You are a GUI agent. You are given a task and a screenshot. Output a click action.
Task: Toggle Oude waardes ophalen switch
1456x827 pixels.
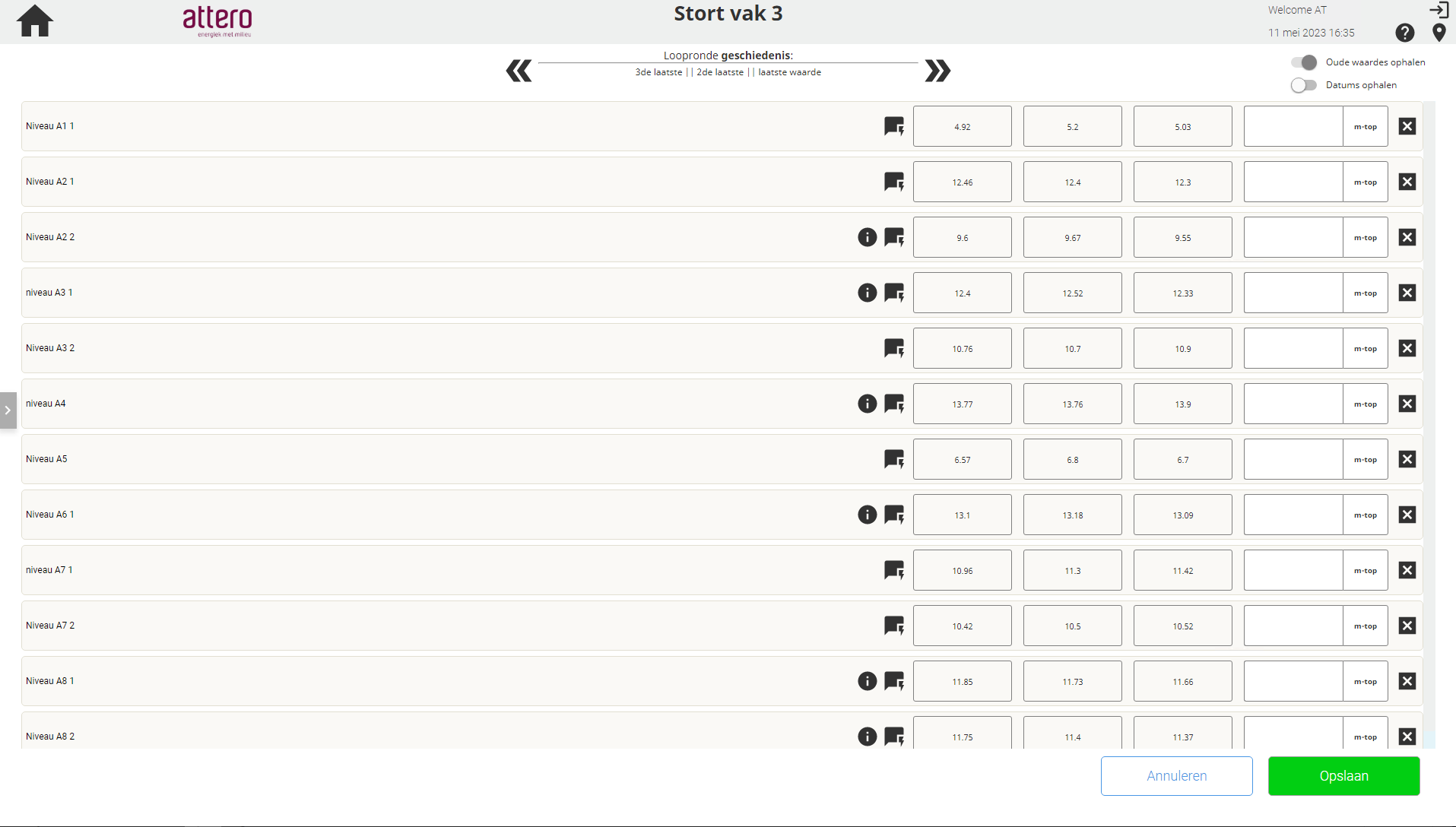tap(1304, 62)
